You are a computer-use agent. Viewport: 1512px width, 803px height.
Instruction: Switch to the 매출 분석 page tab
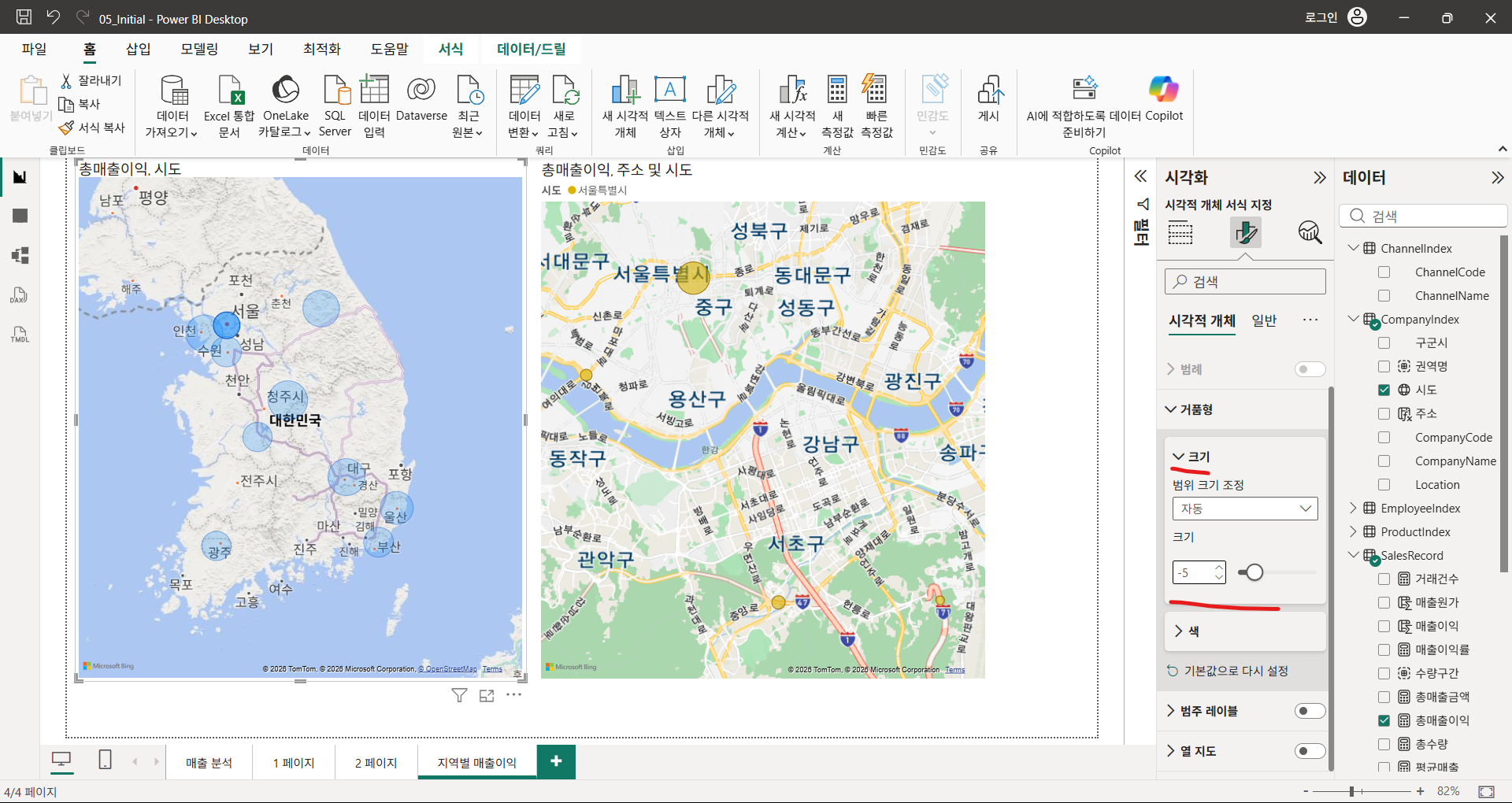pyautogui.click(x=209, y=763)
